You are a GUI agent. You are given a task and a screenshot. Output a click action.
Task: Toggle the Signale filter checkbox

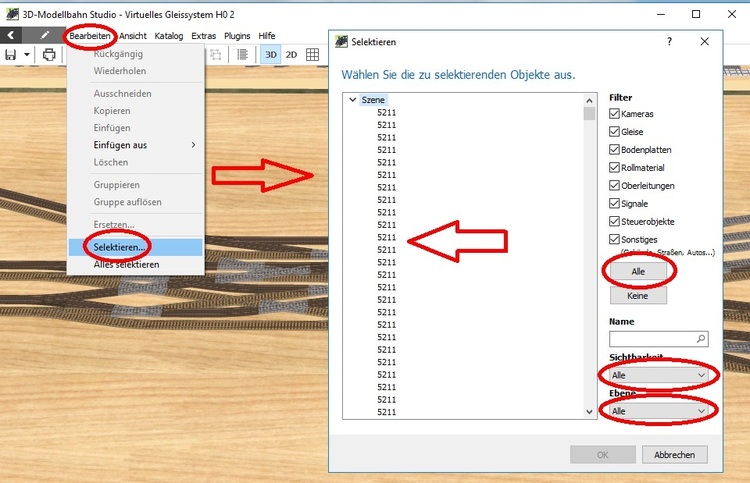tap(615, 203)
